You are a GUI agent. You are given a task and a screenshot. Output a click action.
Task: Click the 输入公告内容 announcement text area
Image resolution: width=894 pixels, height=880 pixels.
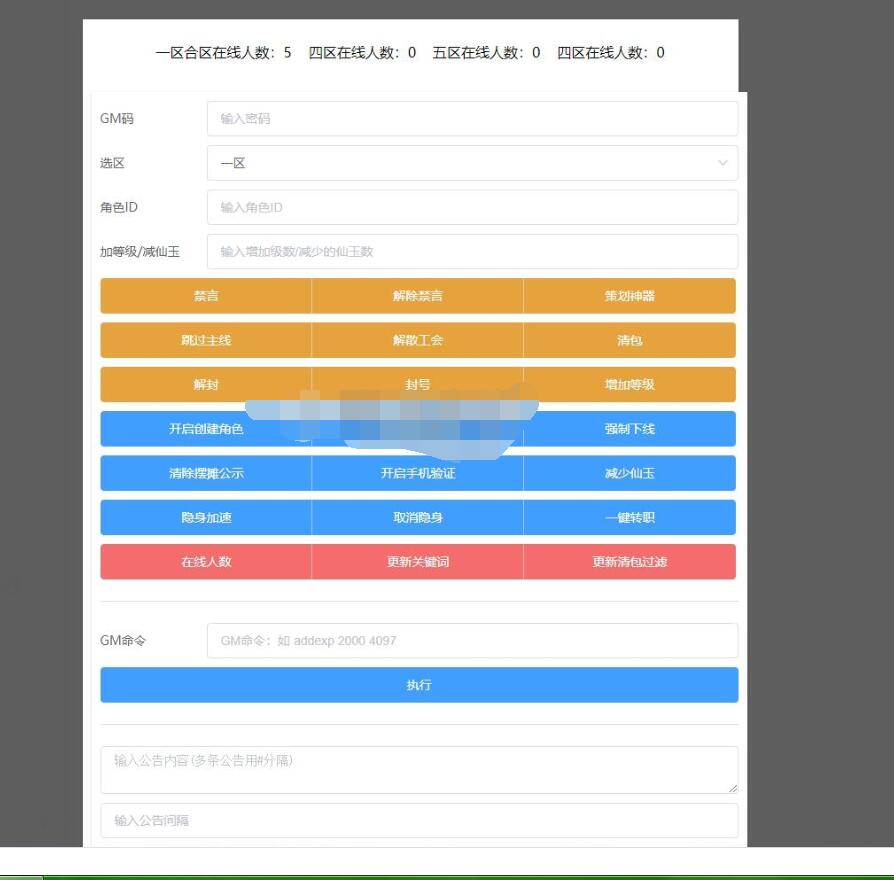pyautogui.click(x=419, y=769)
